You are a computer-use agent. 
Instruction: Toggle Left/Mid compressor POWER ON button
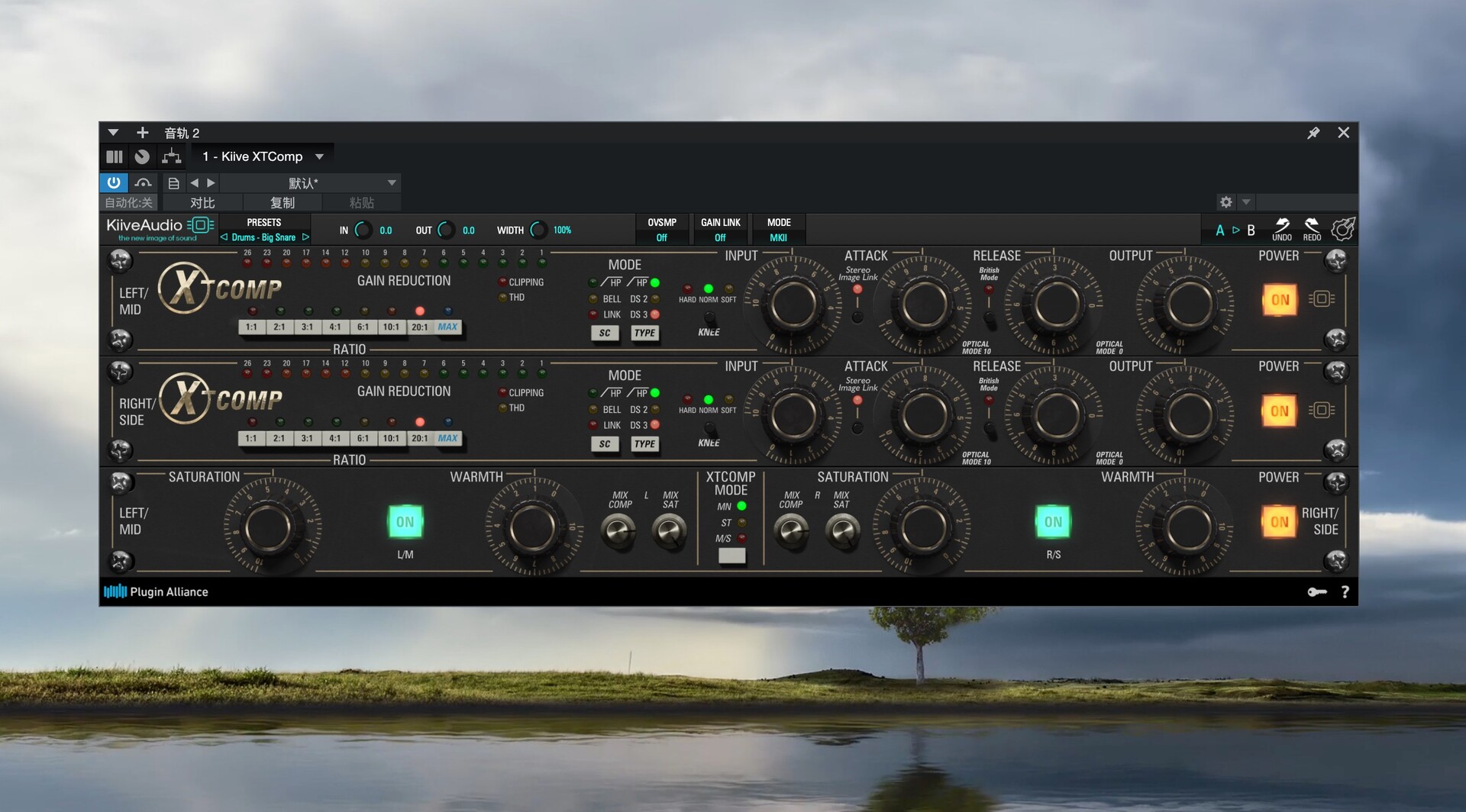pyautogui.click(x=1280, y=300)
